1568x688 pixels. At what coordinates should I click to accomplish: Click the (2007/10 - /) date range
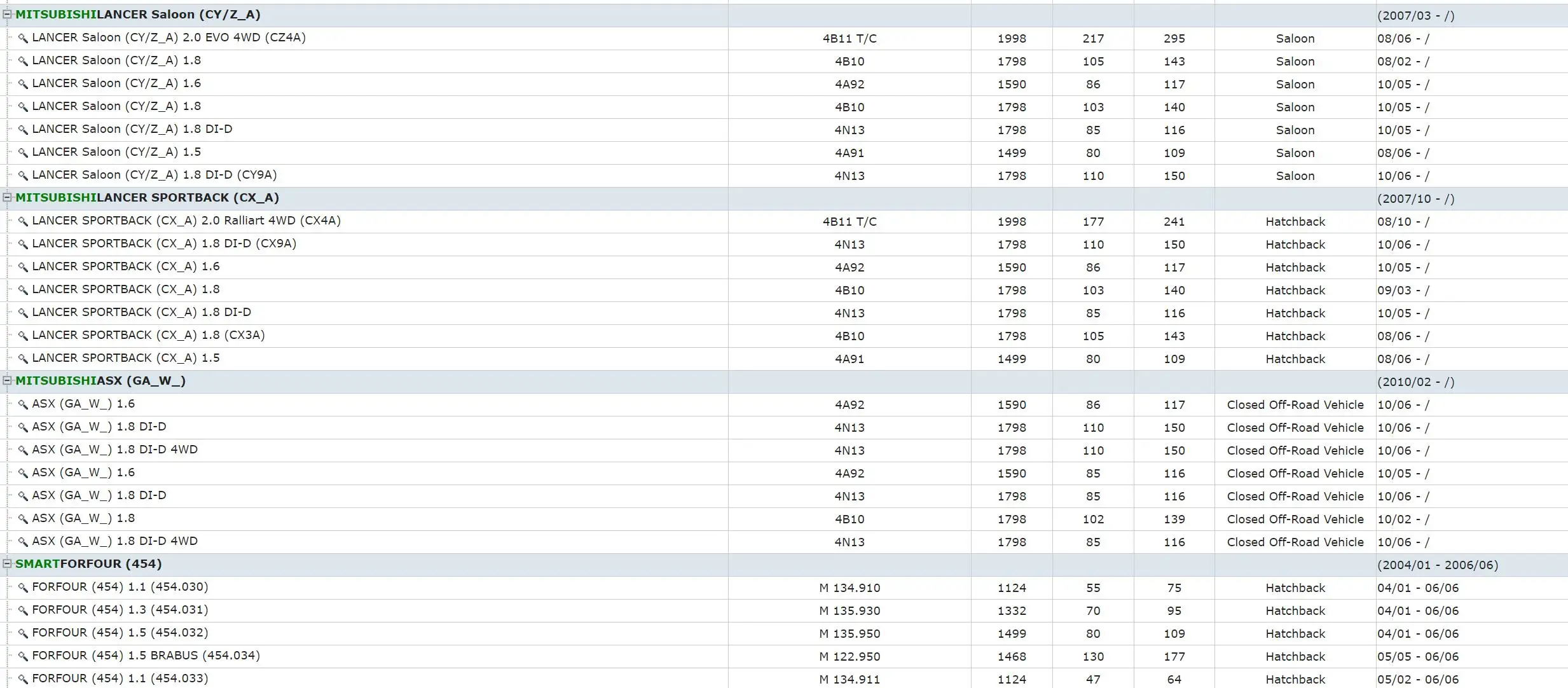[x=1415, y=199]
